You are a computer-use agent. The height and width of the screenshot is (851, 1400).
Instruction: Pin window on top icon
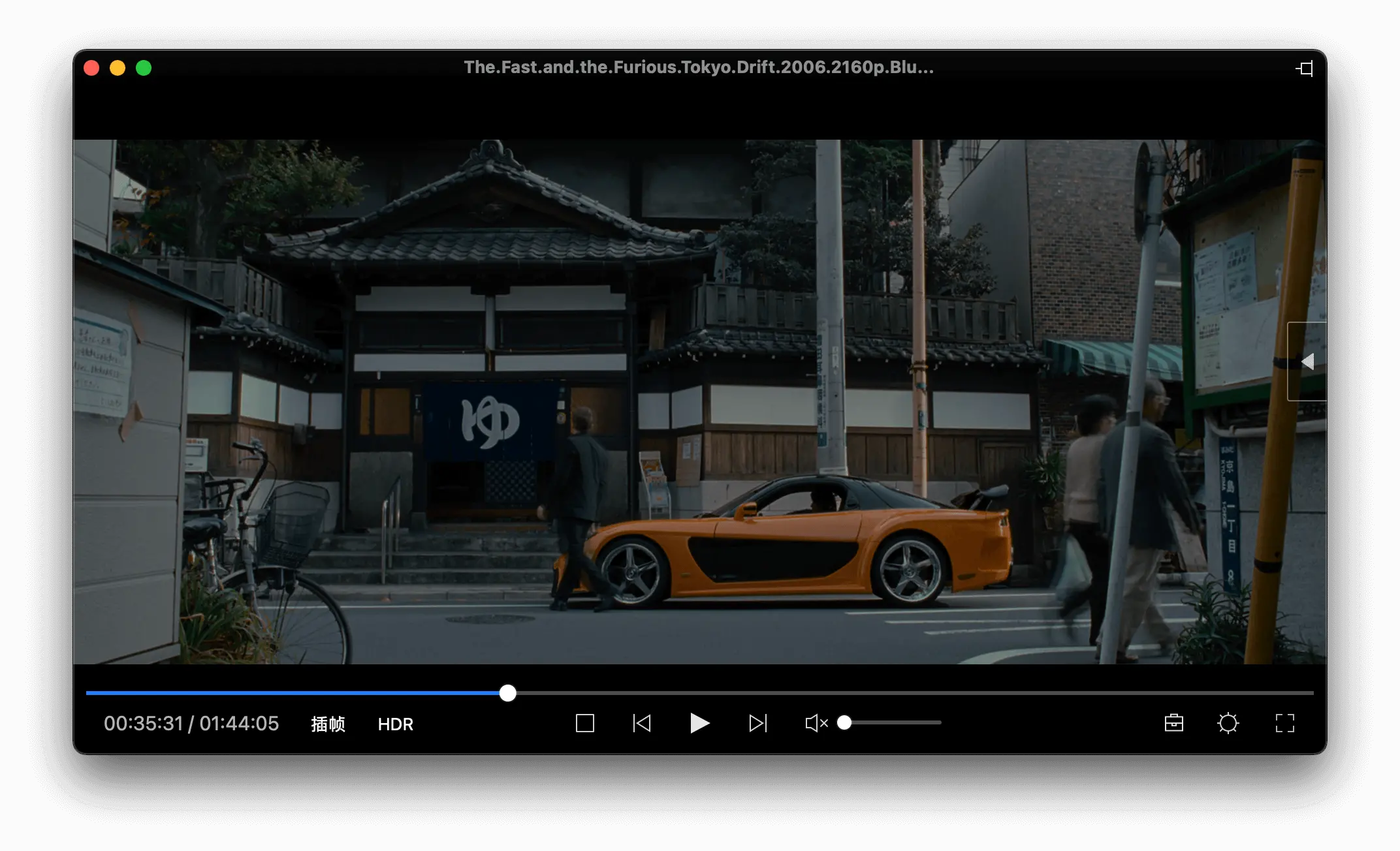tap(1304, 69)
